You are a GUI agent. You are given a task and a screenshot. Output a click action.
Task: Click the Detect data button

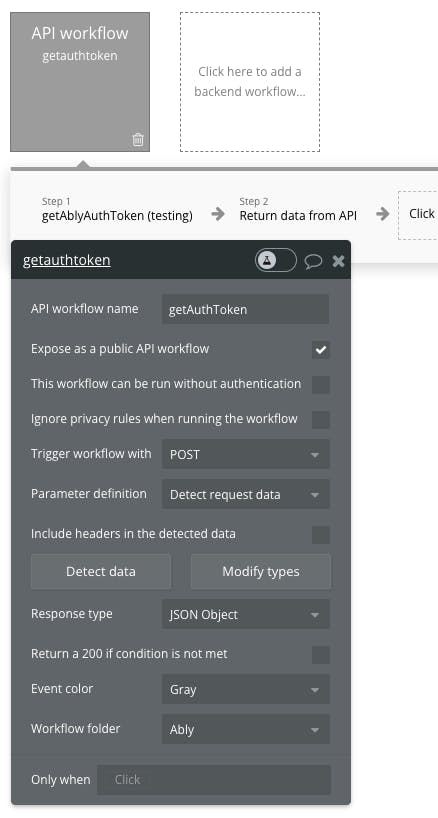(x=101, y=572)
